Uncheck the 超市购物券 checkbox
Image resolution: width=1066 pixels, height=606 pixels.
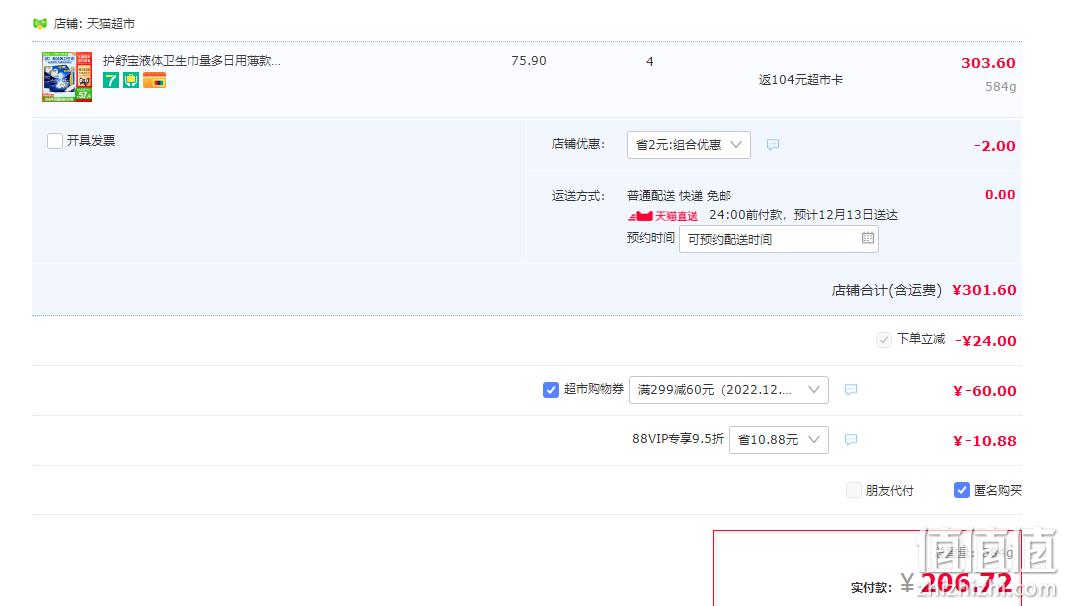(551, 390)
